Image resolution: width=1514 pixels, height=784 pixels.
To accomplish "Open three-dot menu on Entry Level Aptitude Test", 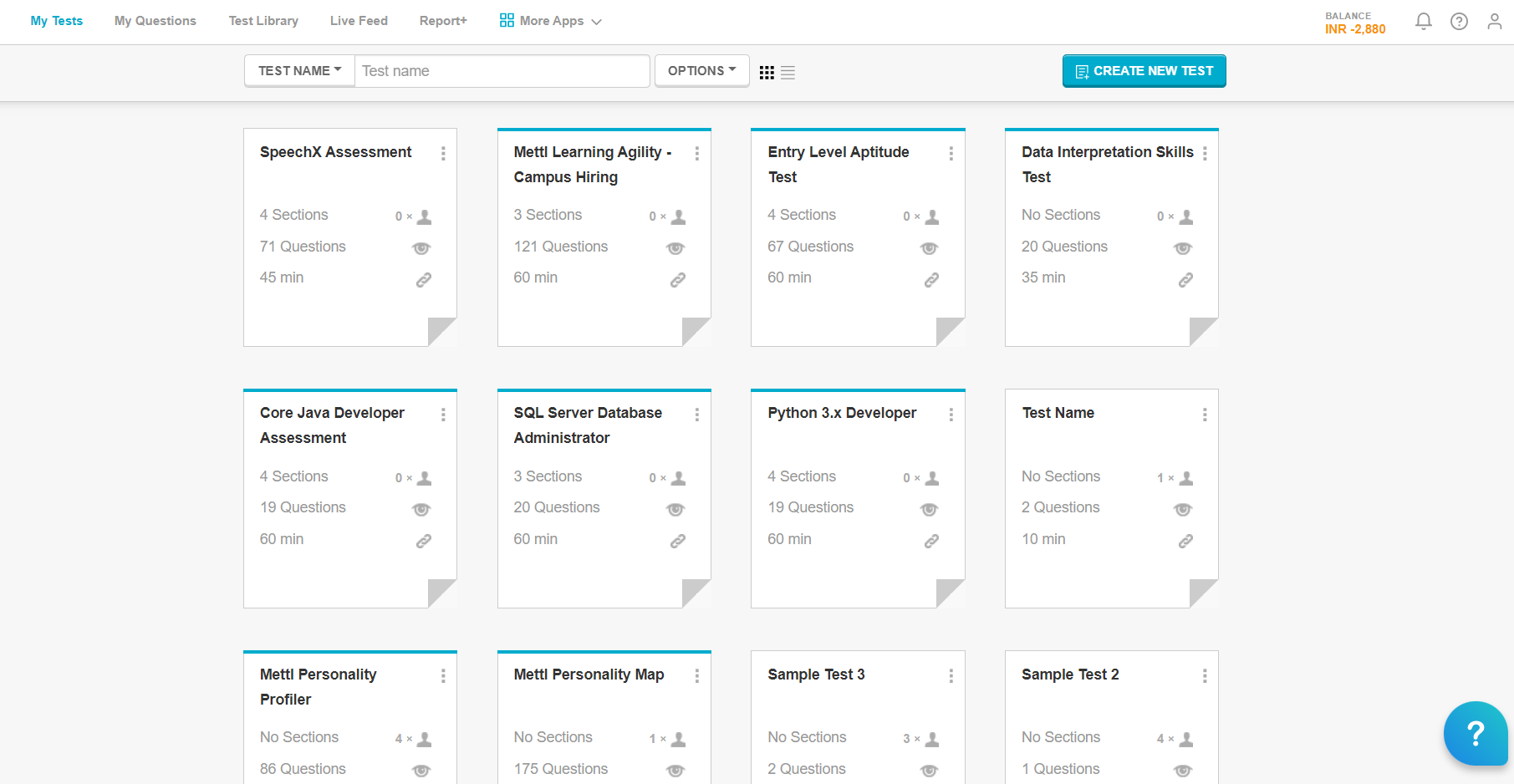I will click(x=951, y=153).
